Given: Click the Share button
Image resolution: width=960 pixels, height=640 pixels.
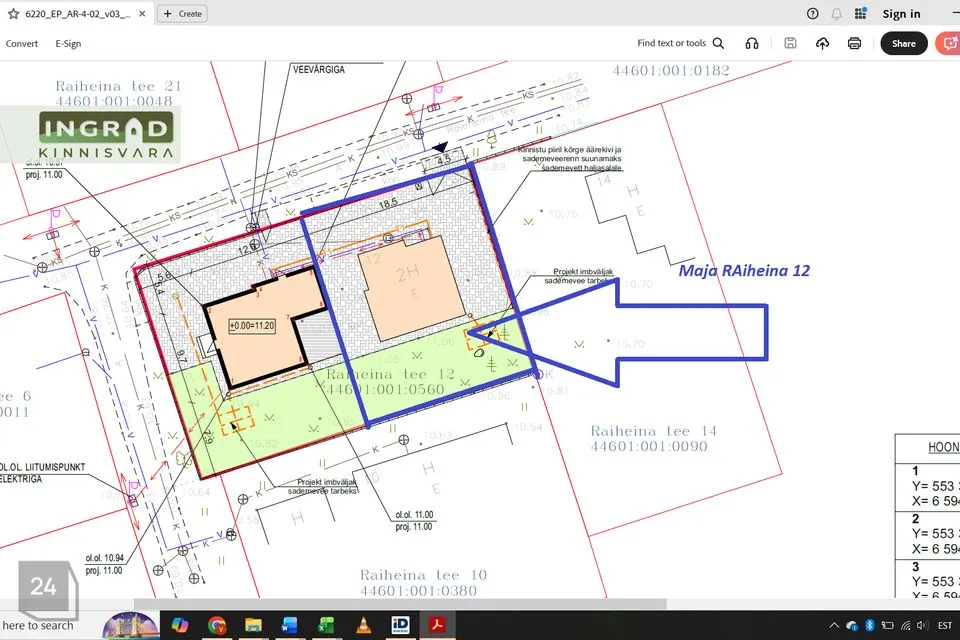Looking at the screenshot, I should click(x=903, y=44).
